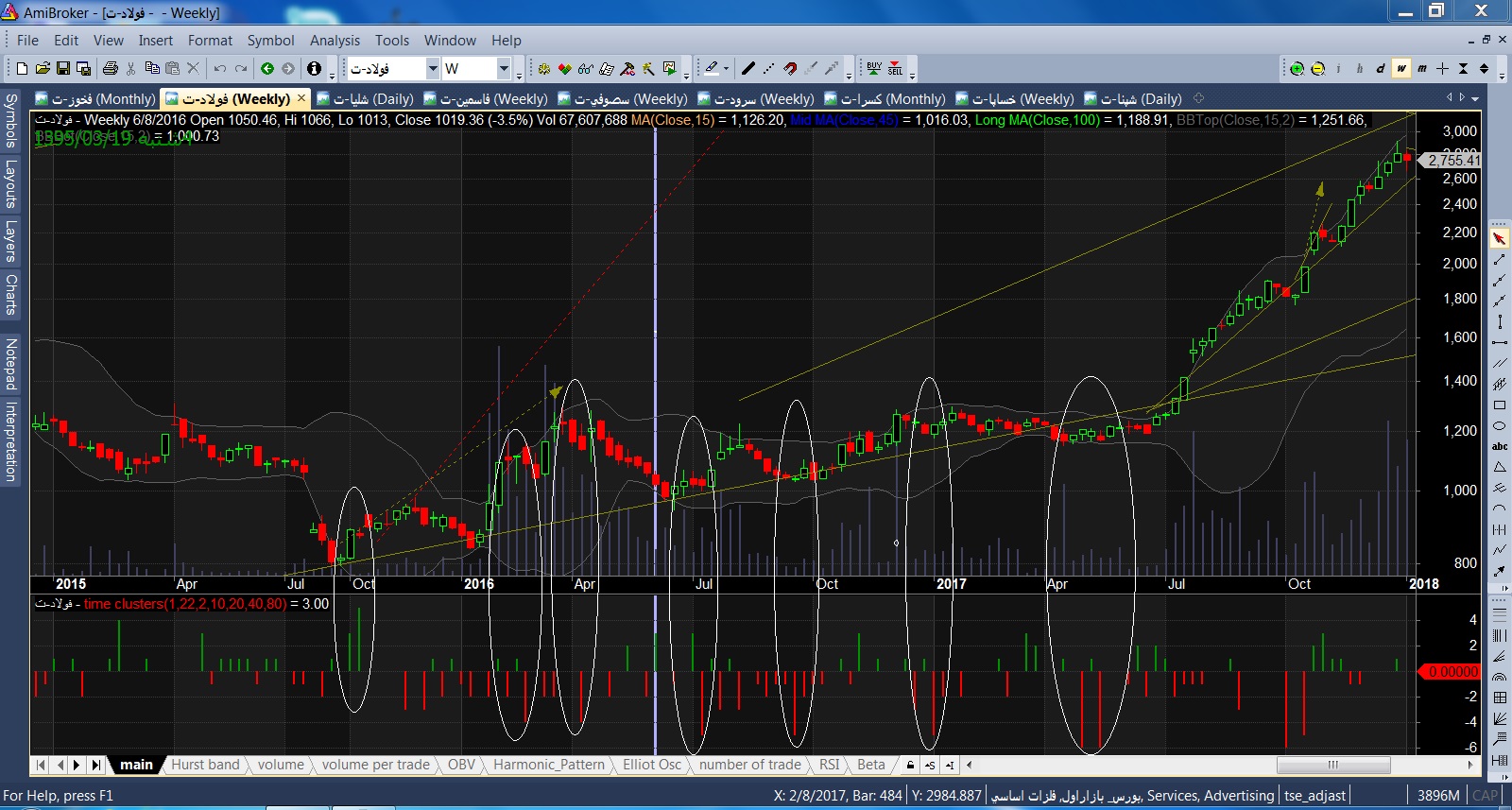The height and width of the screenshot is (810, 1512).
Task: Expand the line color pen dropdown
Action: coord(726,68)
